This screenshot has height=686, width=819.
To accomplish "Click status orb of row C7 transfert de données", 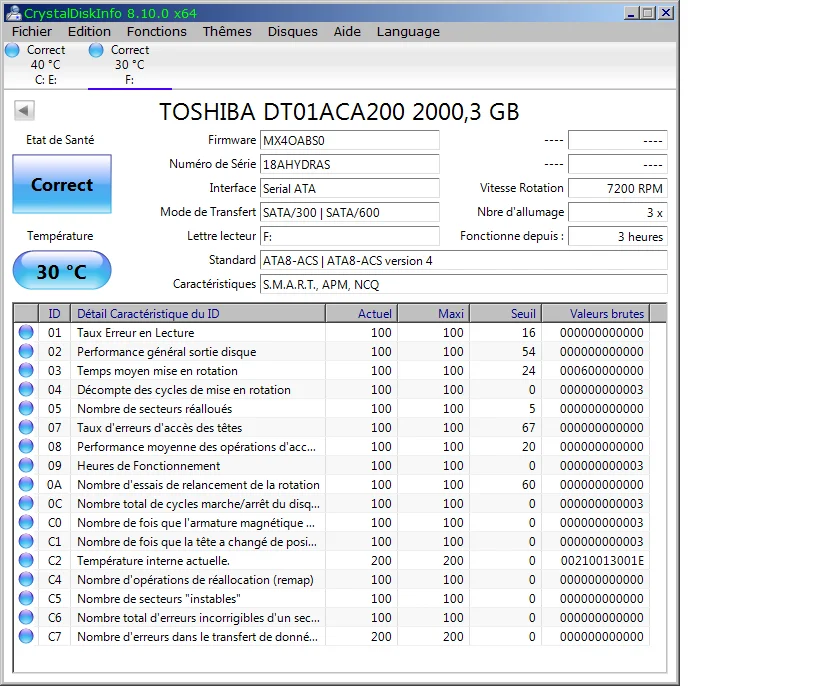I will tap(26, 636).
